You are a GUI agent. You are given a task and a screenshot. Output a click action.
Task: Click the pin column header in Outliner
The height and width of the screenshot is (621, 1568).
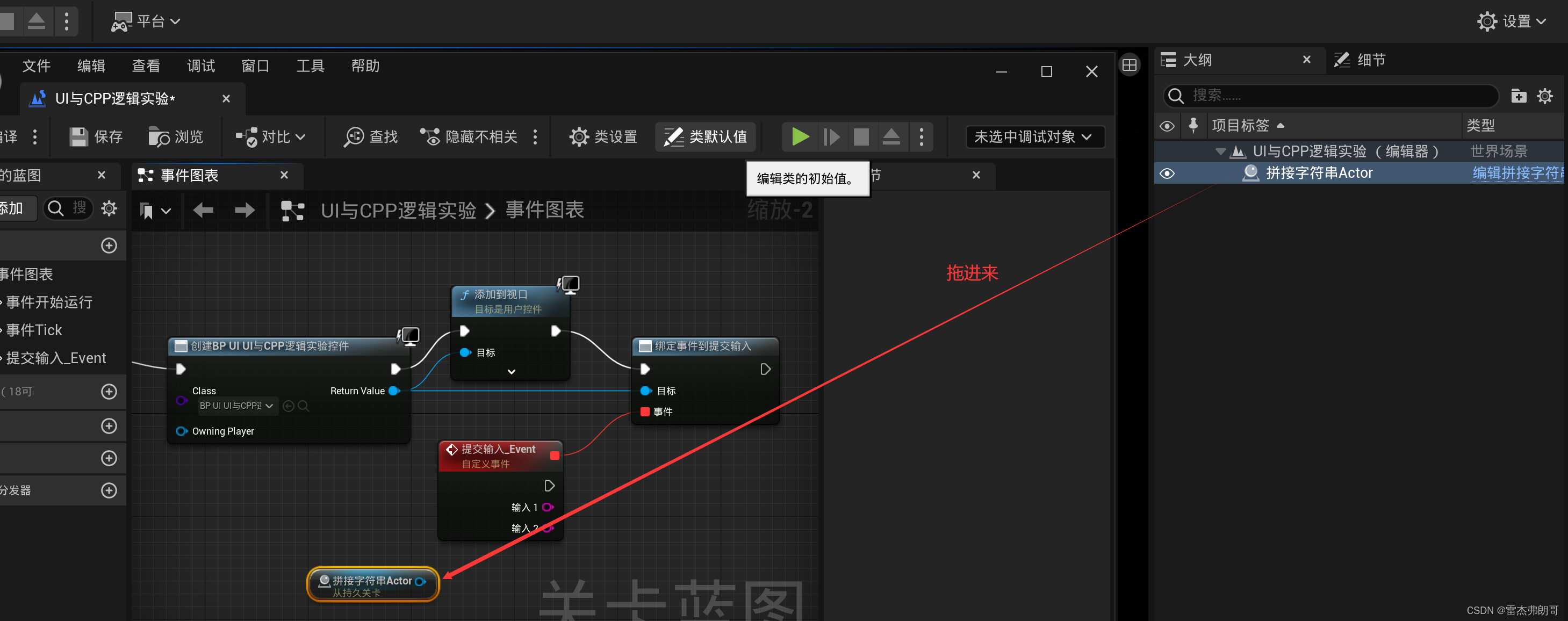pyautogui.click(x=1193, y=125)
